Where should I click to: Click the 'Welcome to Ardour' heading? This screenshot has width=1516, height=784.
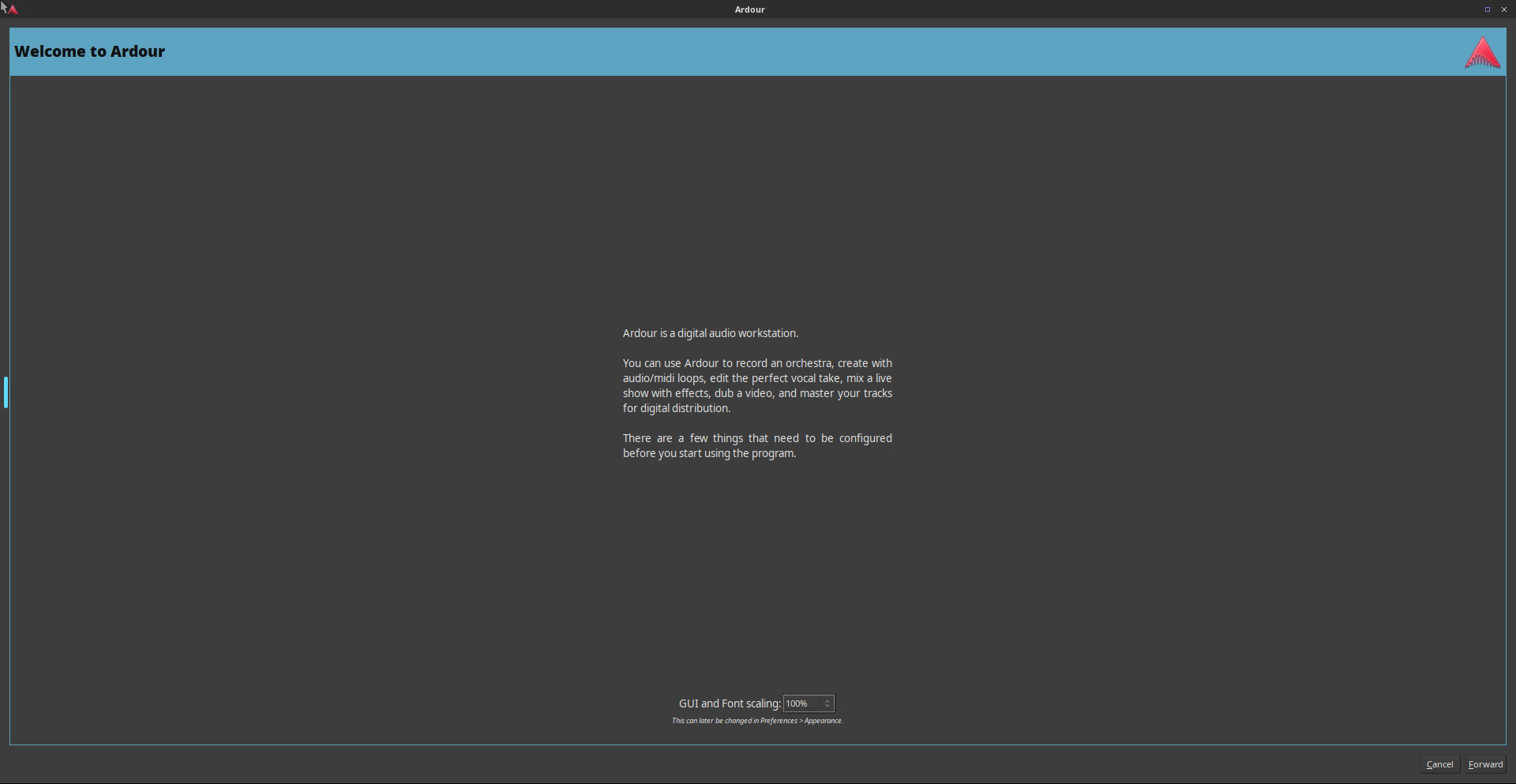(89, 51)
